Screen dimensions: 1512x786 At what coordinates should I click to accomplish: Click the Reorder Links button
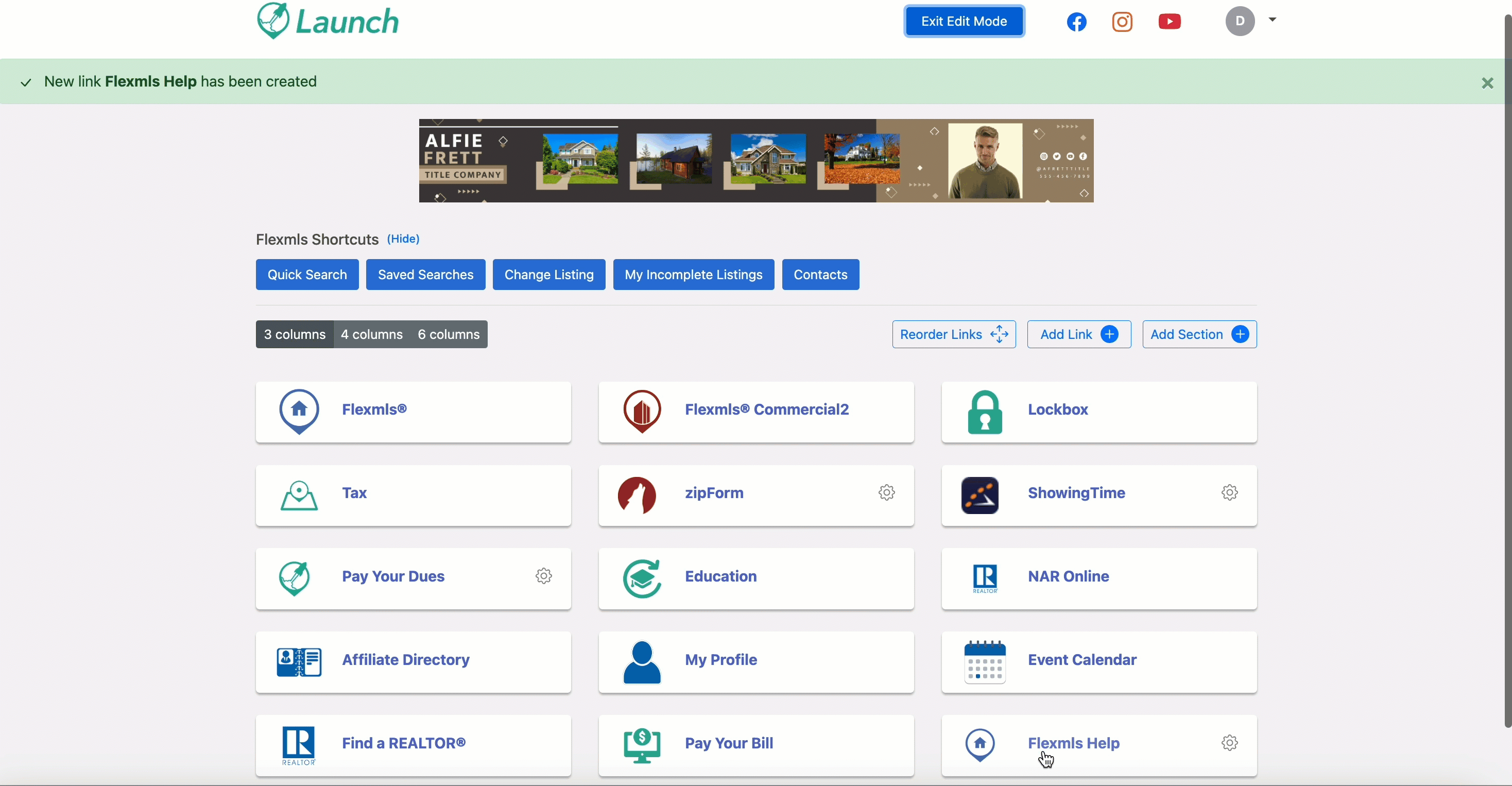954,334
